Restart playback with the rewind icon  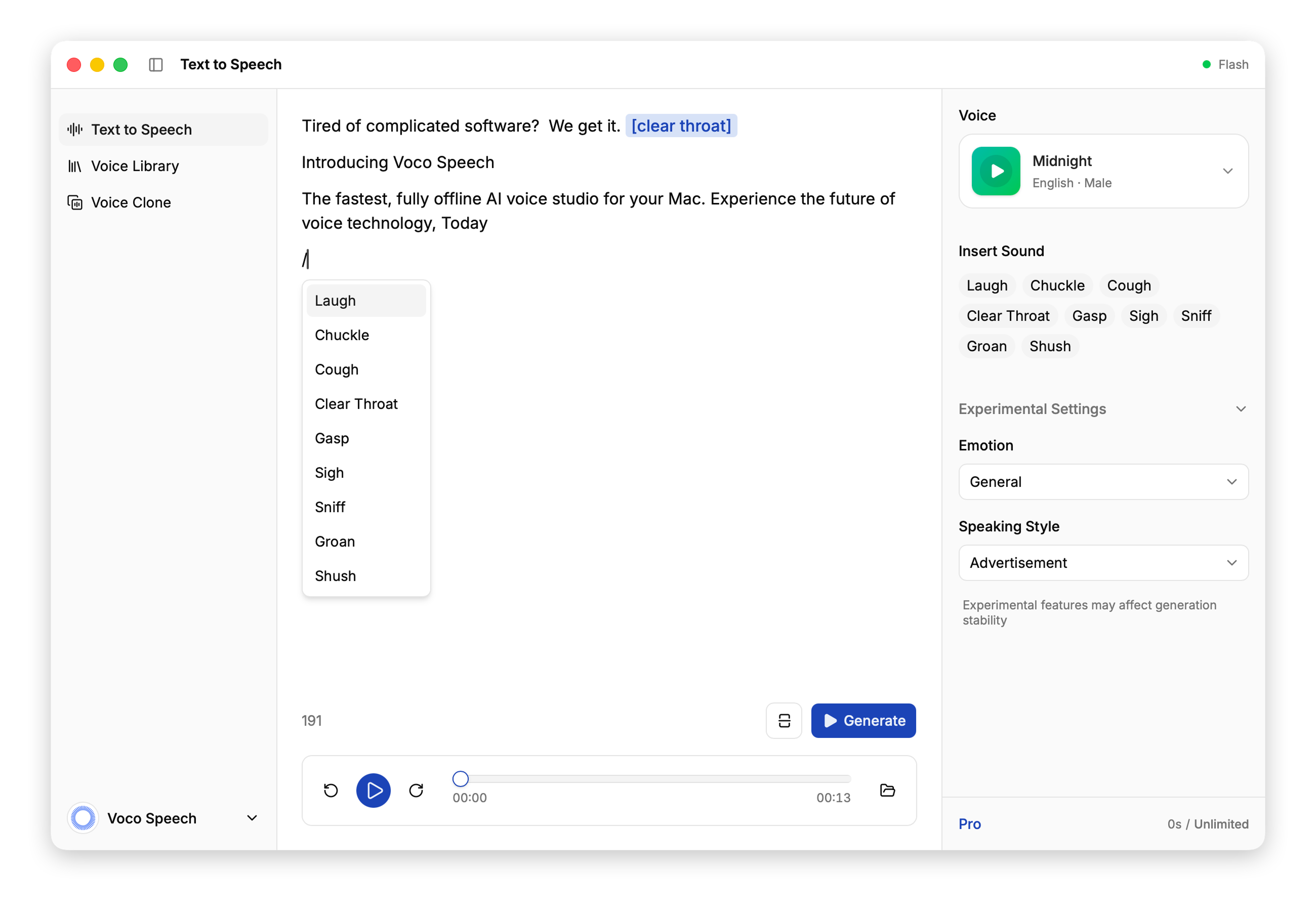[x=331, y=791]
